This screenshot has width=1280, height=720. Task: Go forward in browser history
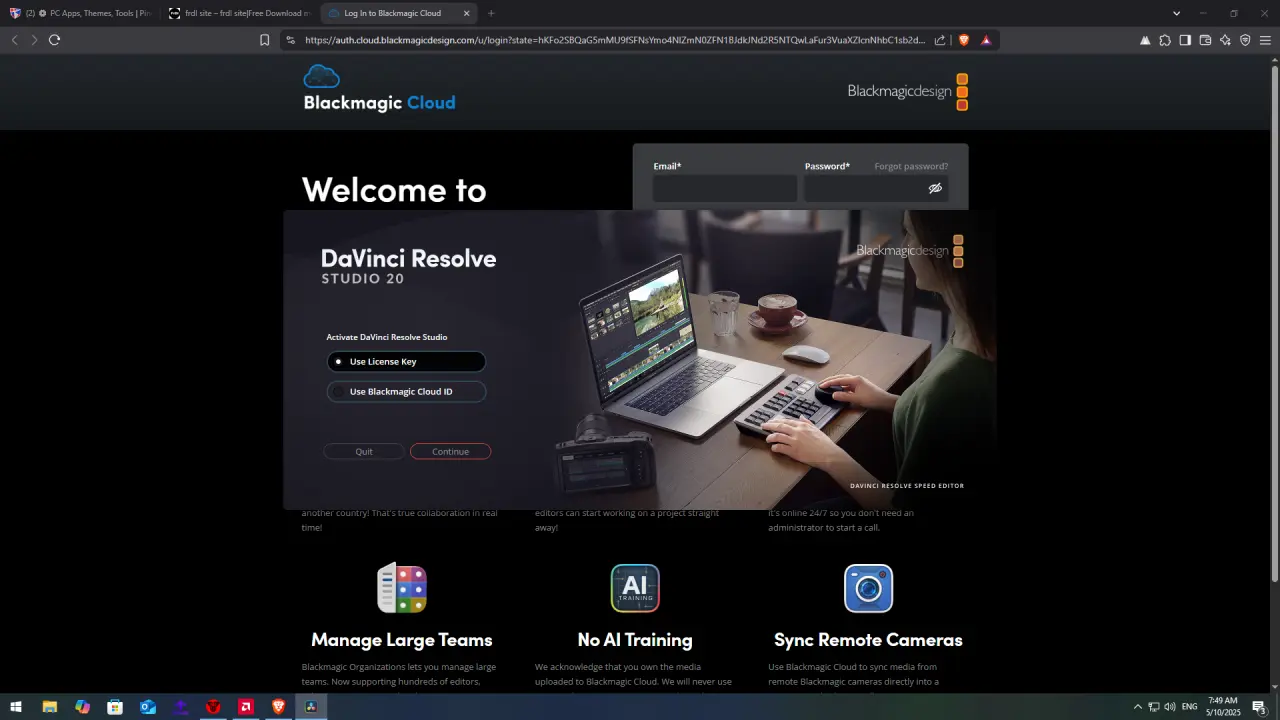(34, 40)
